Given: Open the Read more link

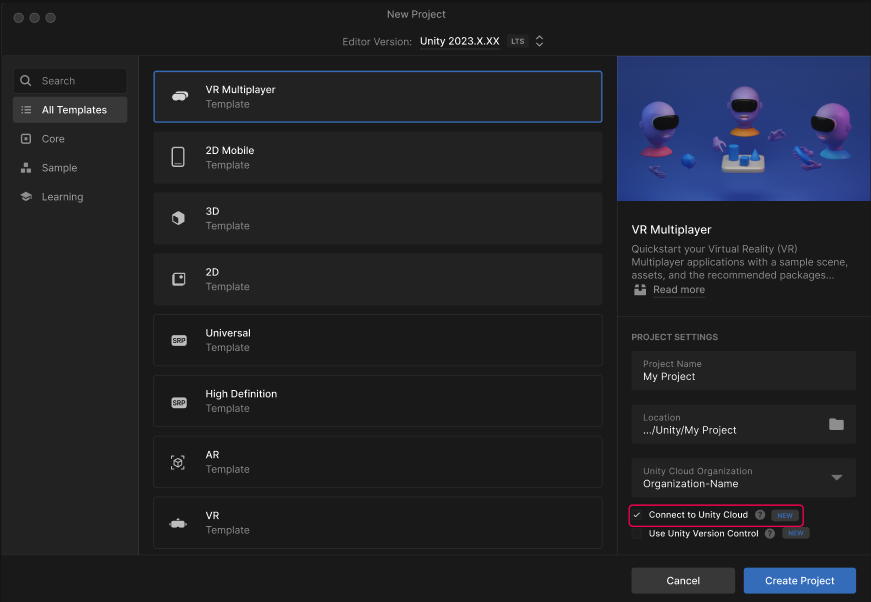Looking at the screenshot, I should (678, 289).
